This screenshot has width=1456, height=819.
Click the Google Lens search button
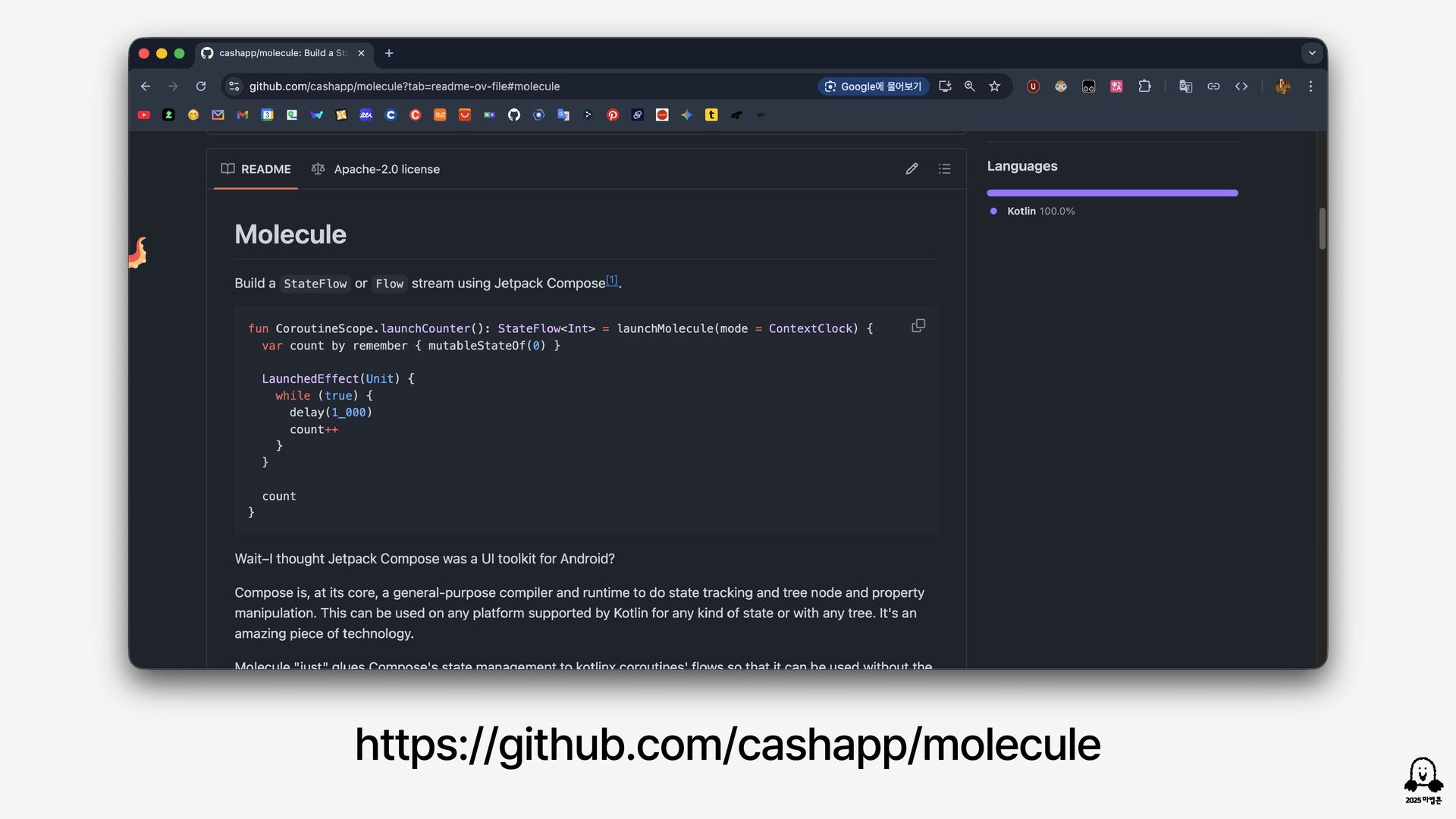point(873,86)
